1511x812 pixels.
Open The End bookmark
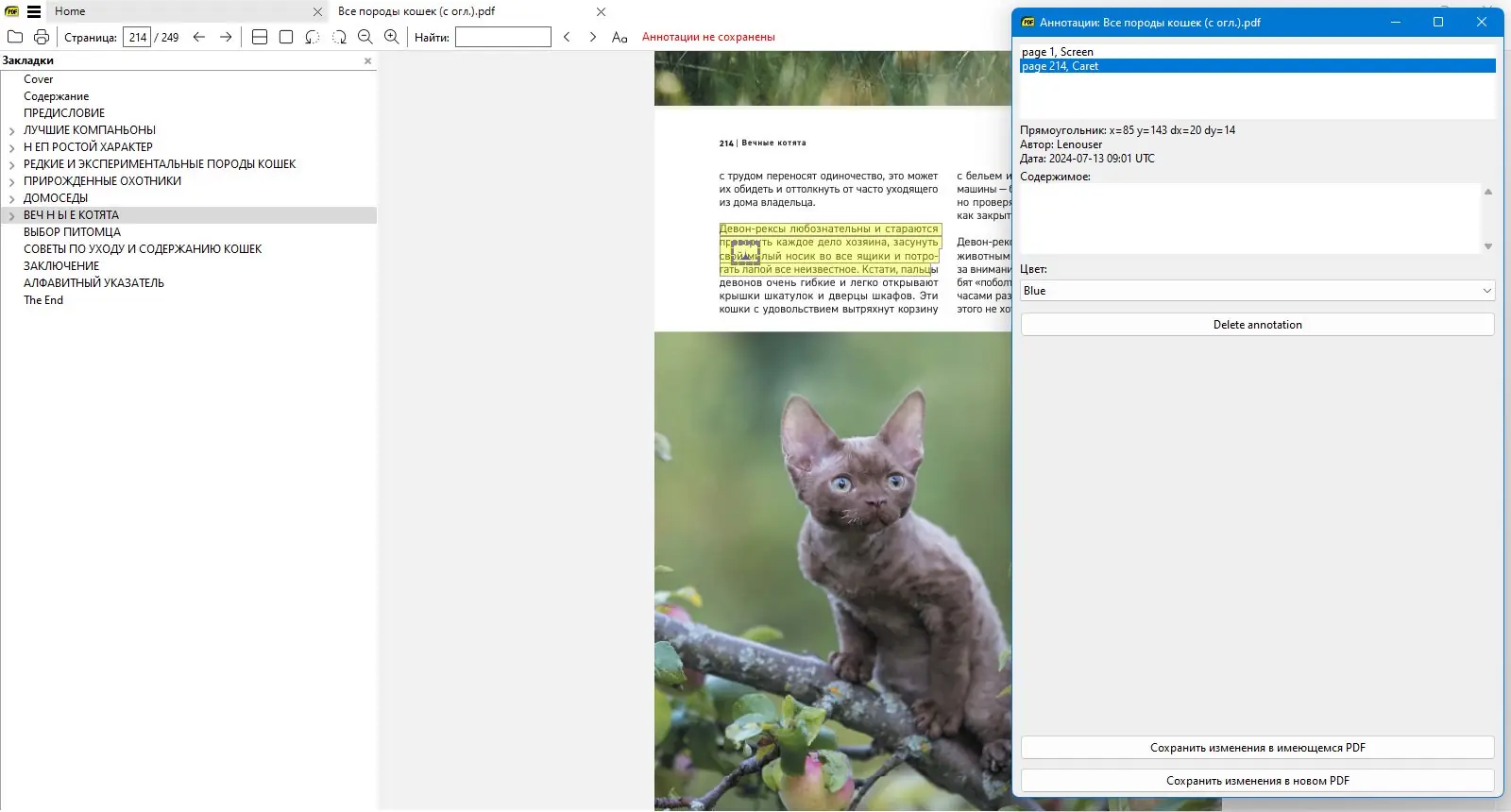[43, 300]
